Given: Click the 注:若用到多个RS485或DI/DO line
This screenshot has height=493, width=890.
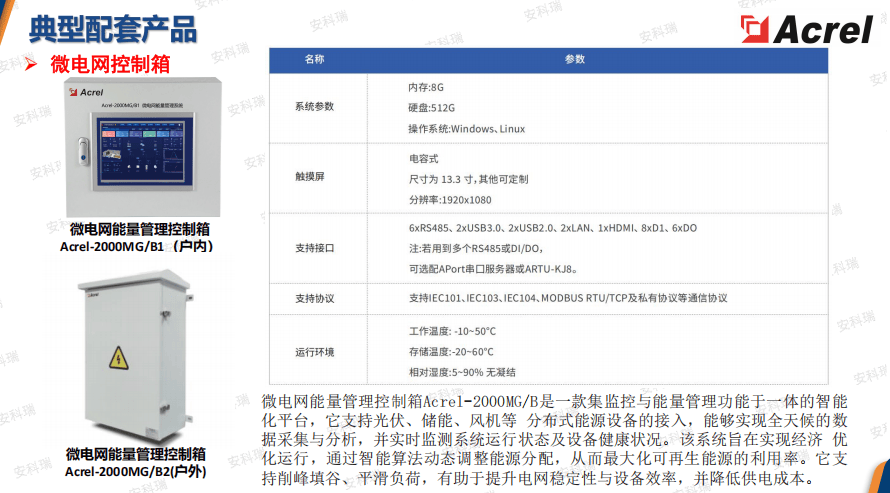Looking at the screenshot, I should coord(476,248).
